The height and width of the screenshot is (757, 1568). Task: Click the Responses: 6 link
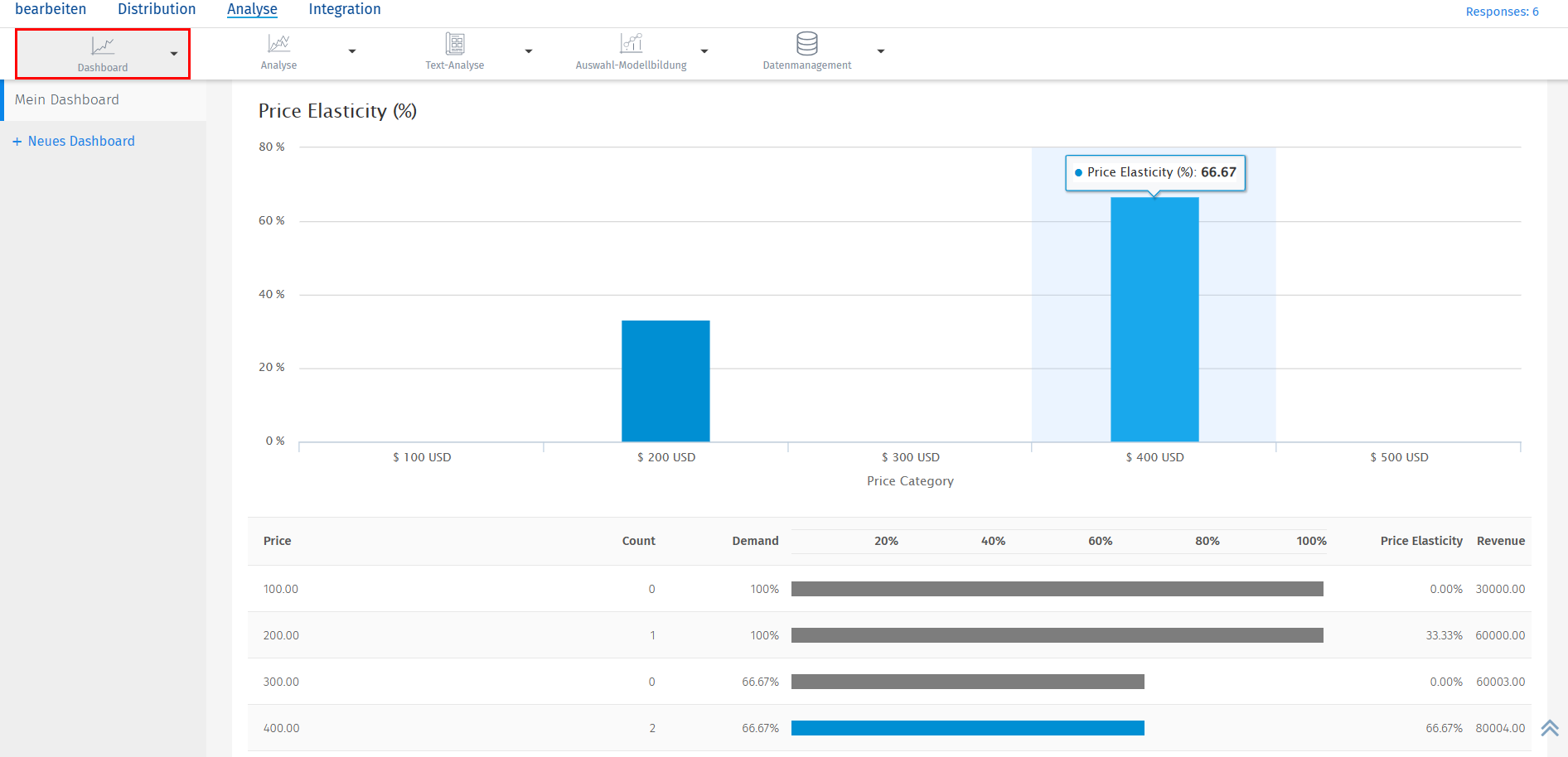pos(1502,12)
